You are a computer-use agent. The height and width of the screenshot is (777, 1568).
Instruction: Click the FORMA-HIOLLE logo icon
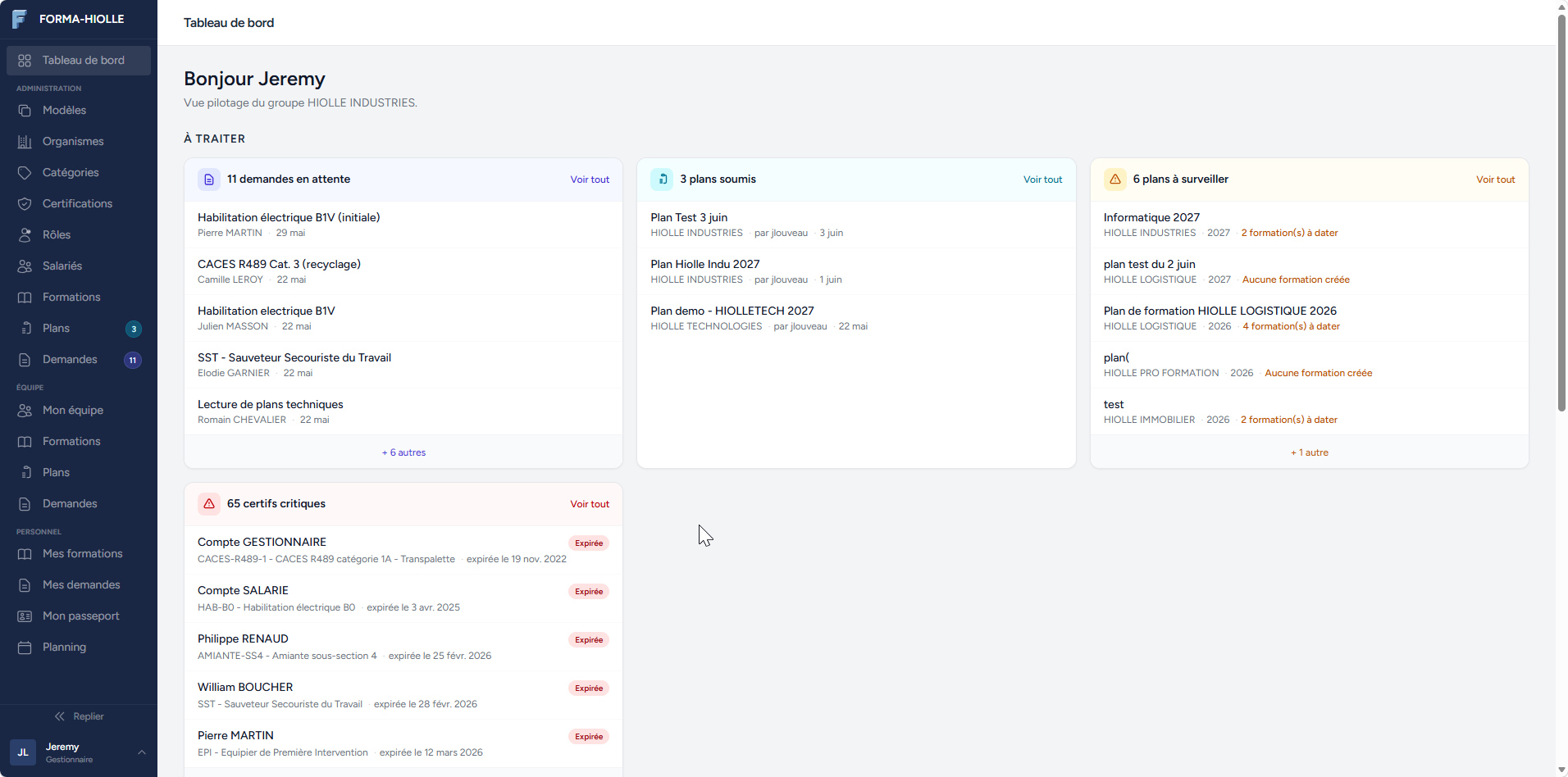pos(19,19)
